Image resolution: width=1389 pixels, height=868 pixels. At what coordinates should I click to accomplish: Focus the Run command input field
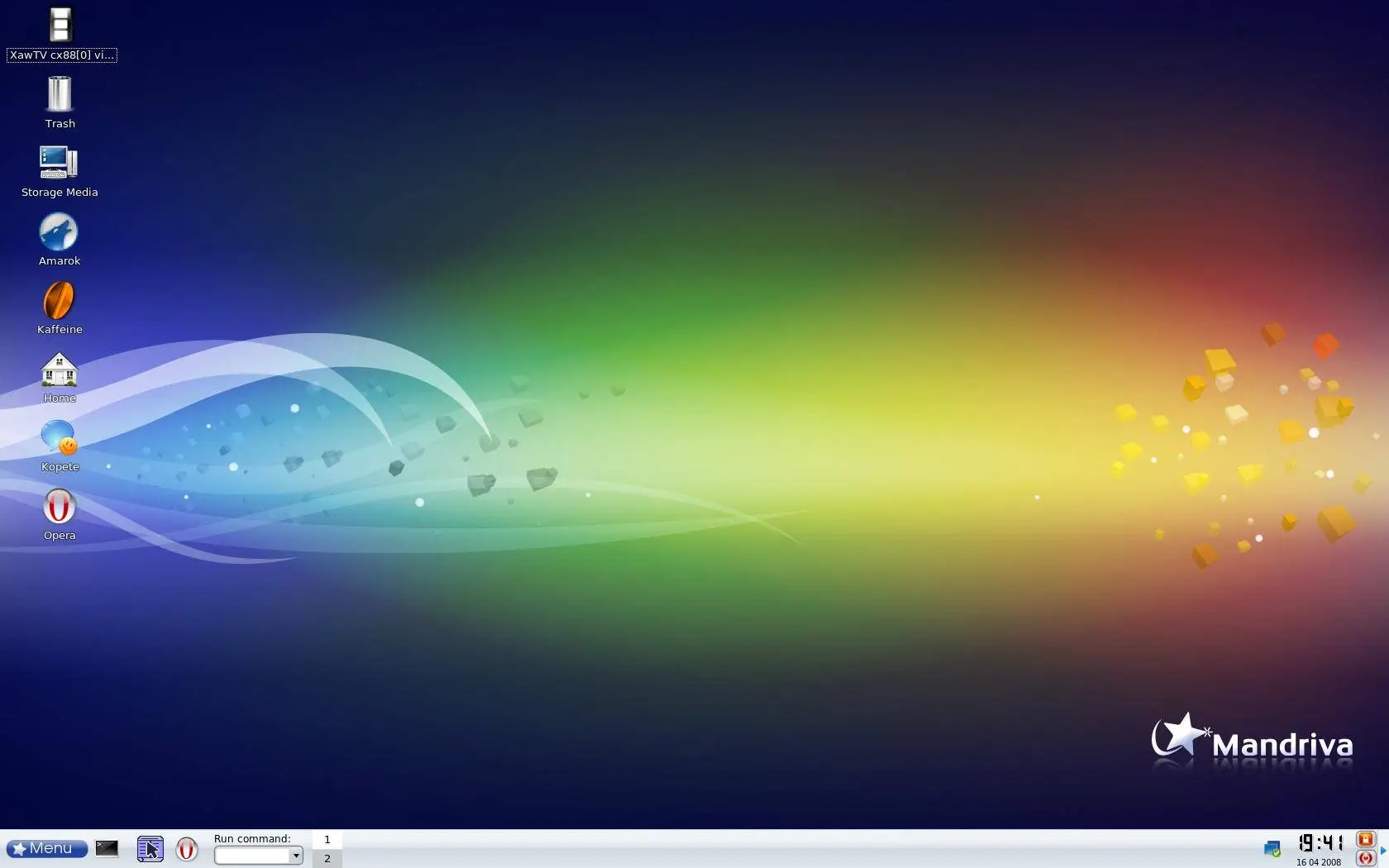pos(251,856)
